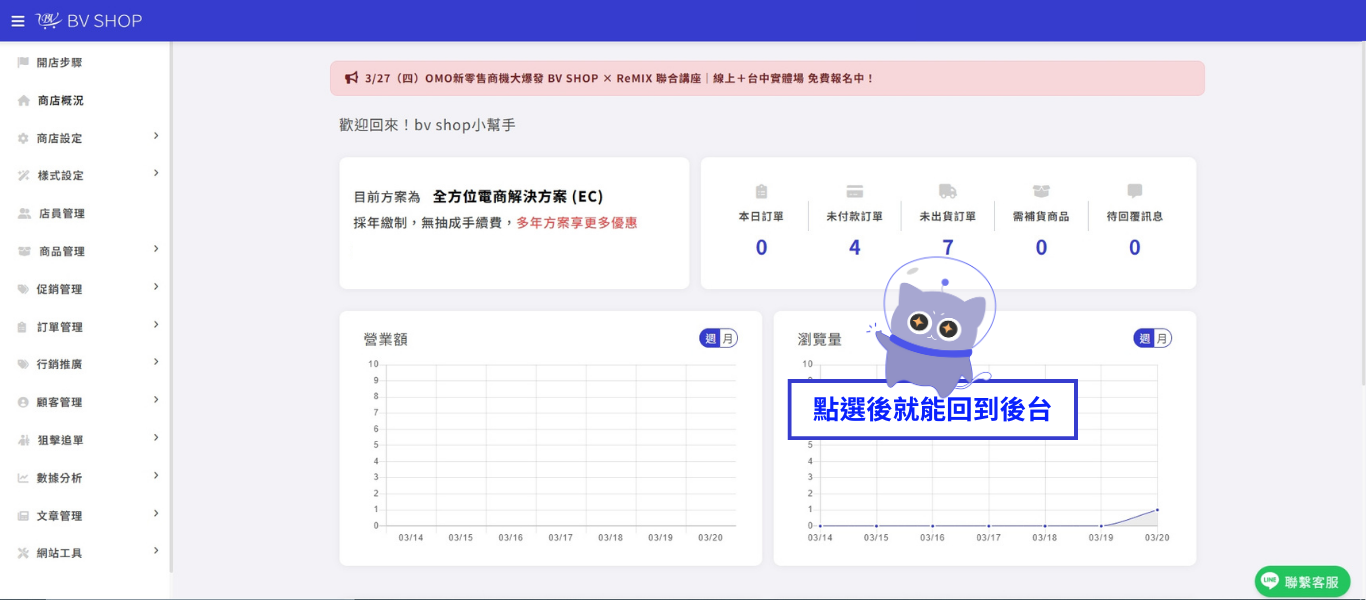Click the tag icon beside 行銷推廣
Viewport: 1366px width, 600px height.
(x=23, y=364)
